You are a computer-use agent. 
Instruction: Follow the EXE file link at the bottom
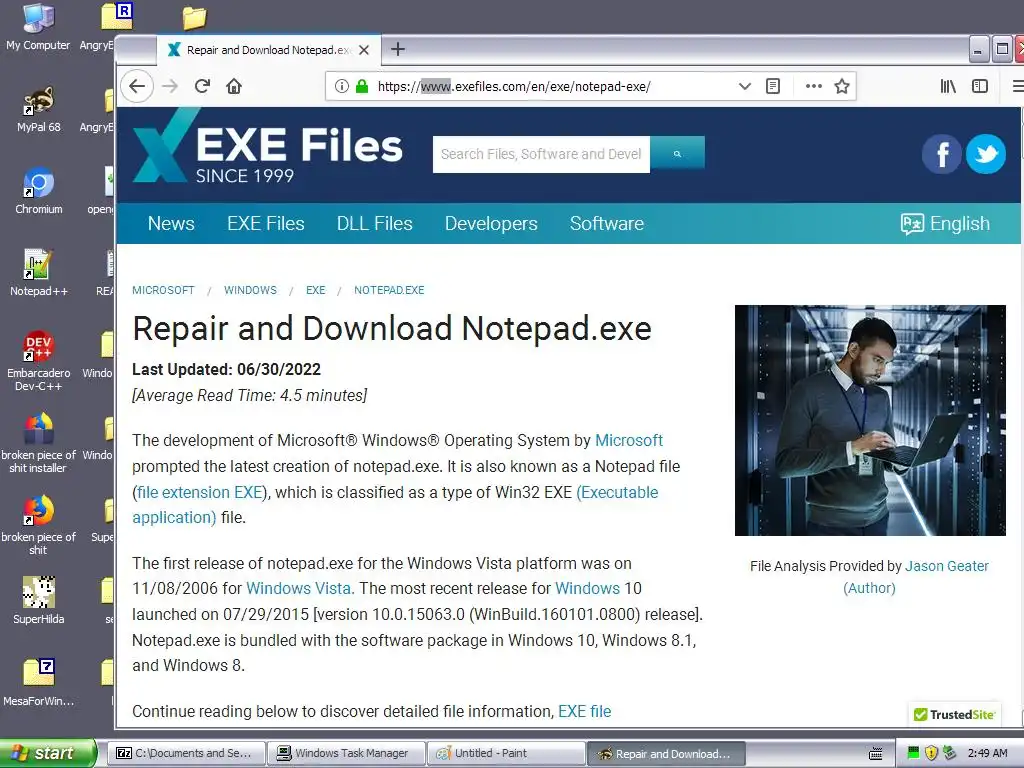[x=584, y=711]
